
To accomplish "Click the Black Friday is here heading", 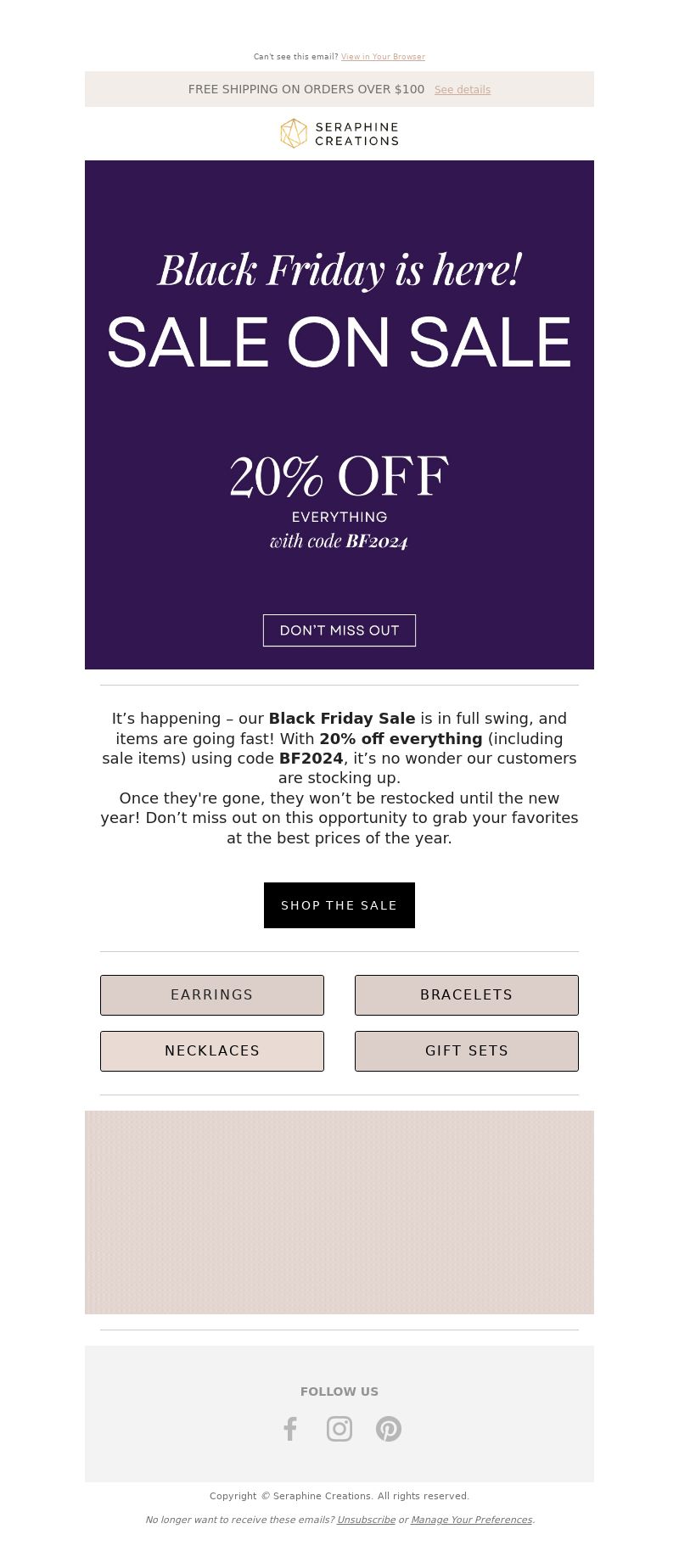I will [339, 270].
